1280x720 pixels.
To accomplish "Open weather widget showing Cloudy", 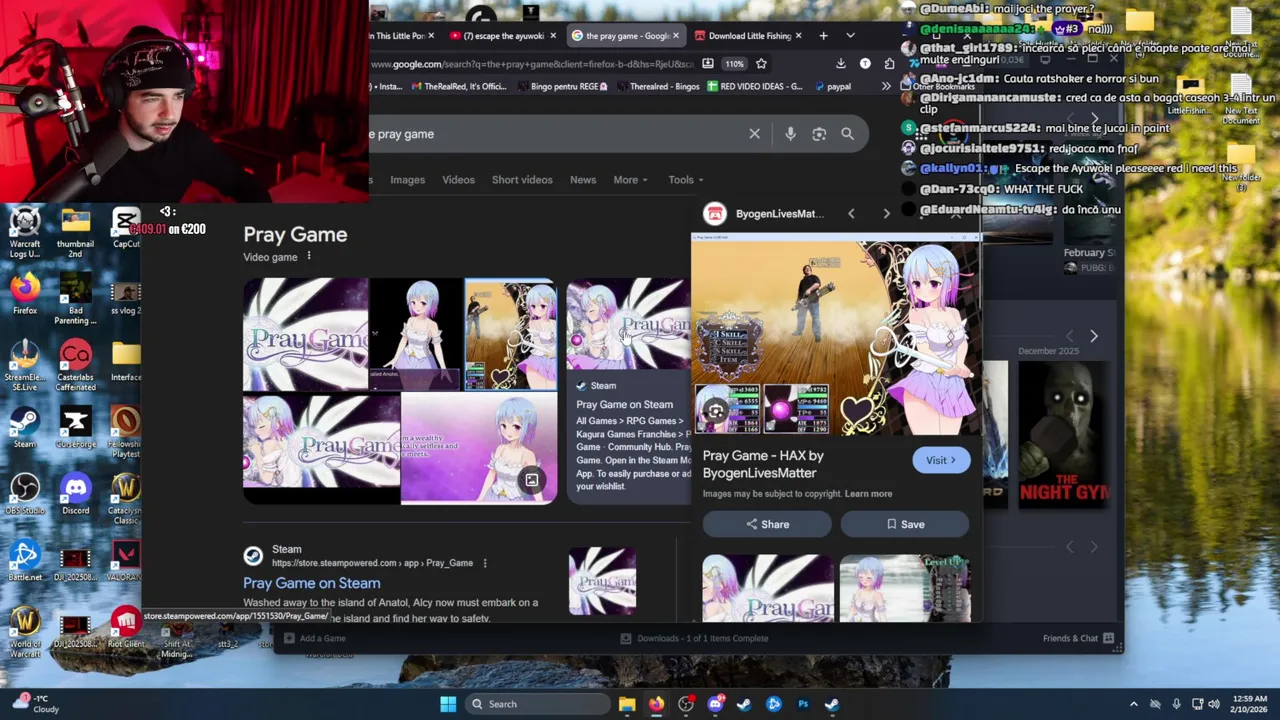I will pos(34,704).
